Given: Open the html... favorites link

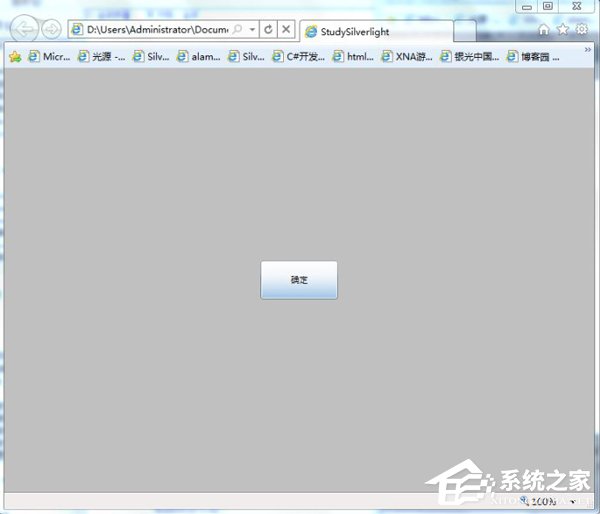Looking at the screenshot, I should tap(353, 57).
